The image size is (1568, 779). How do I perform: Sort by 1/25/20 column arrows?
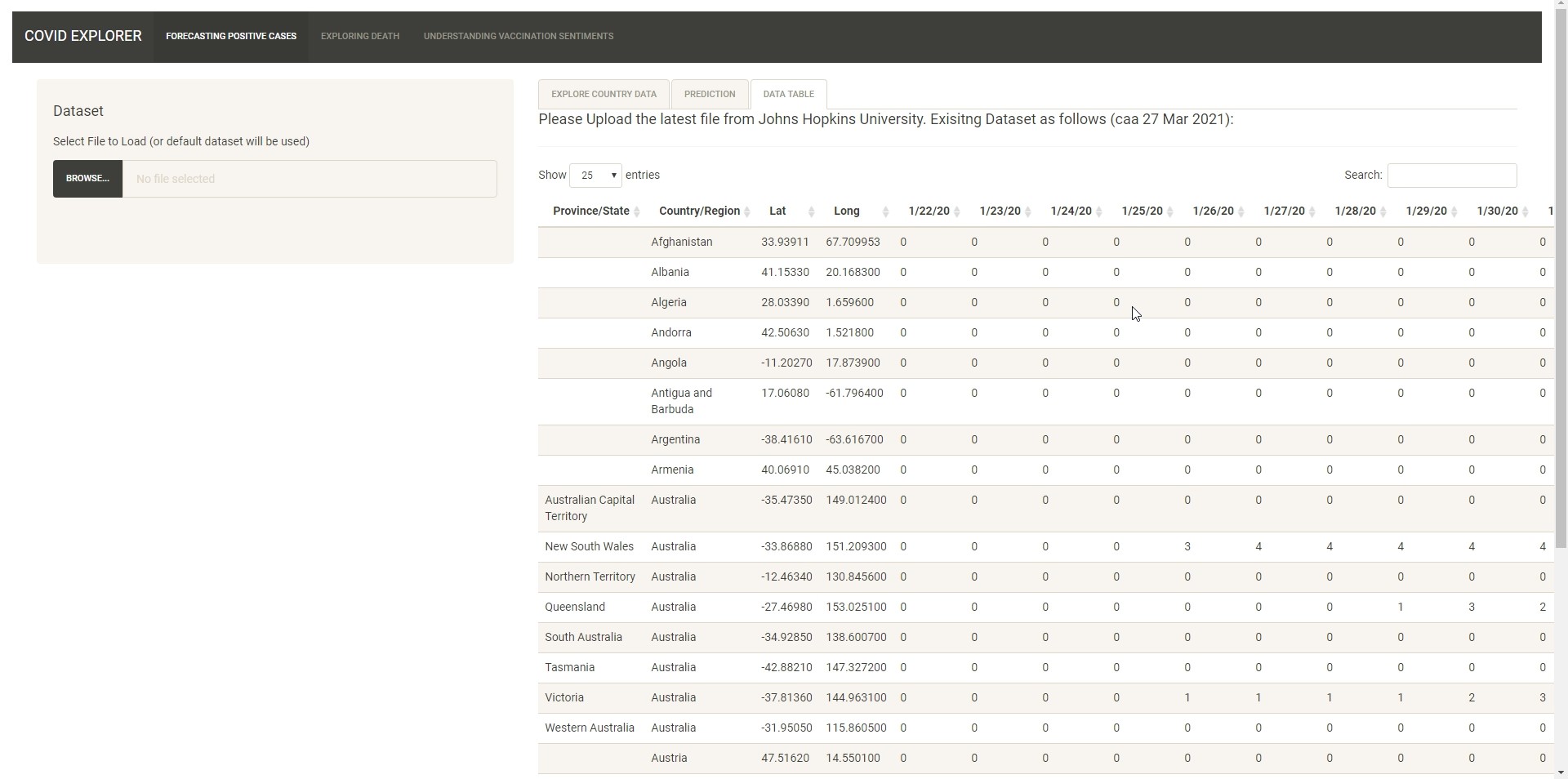[1170, 212]
